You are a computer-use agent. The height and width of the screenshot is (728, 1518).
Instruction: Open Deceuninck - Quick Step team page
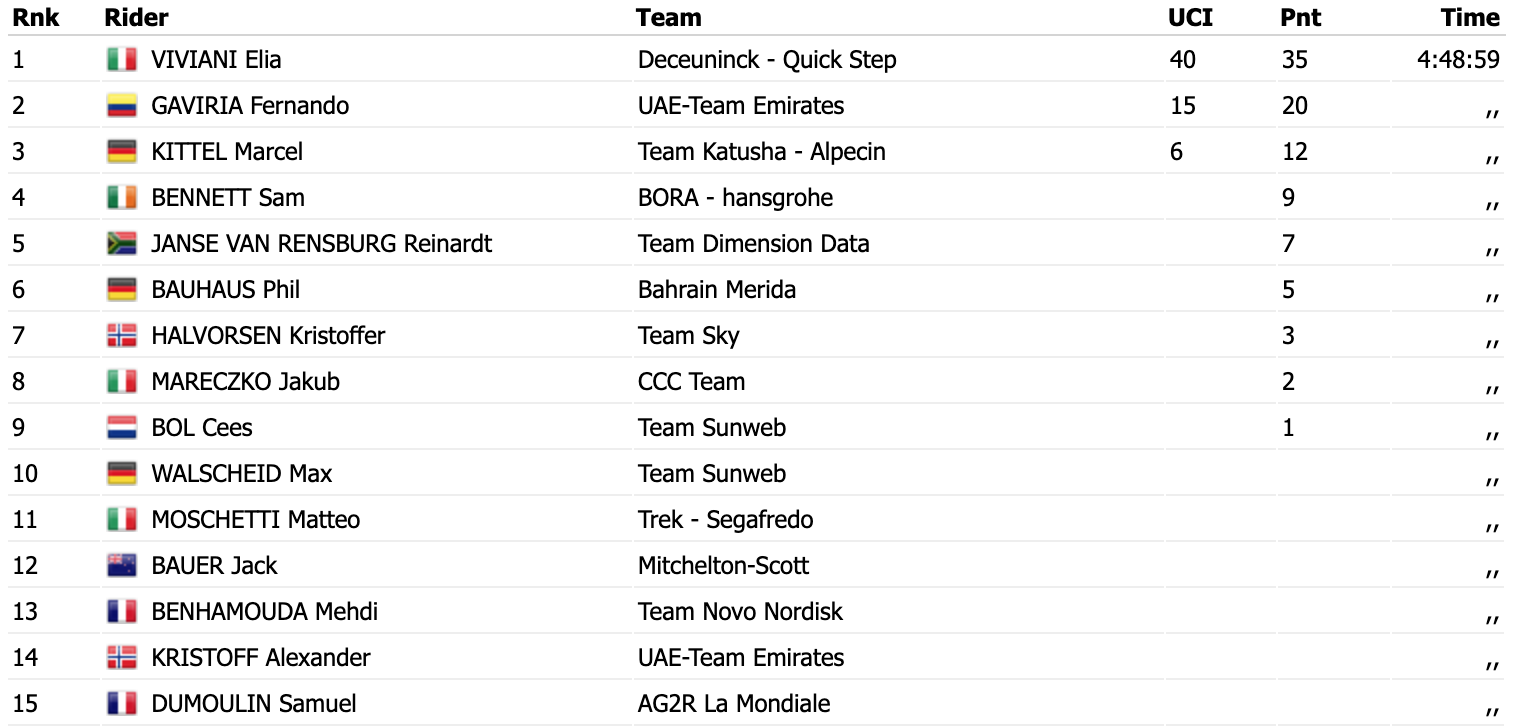tap(767, 60)
